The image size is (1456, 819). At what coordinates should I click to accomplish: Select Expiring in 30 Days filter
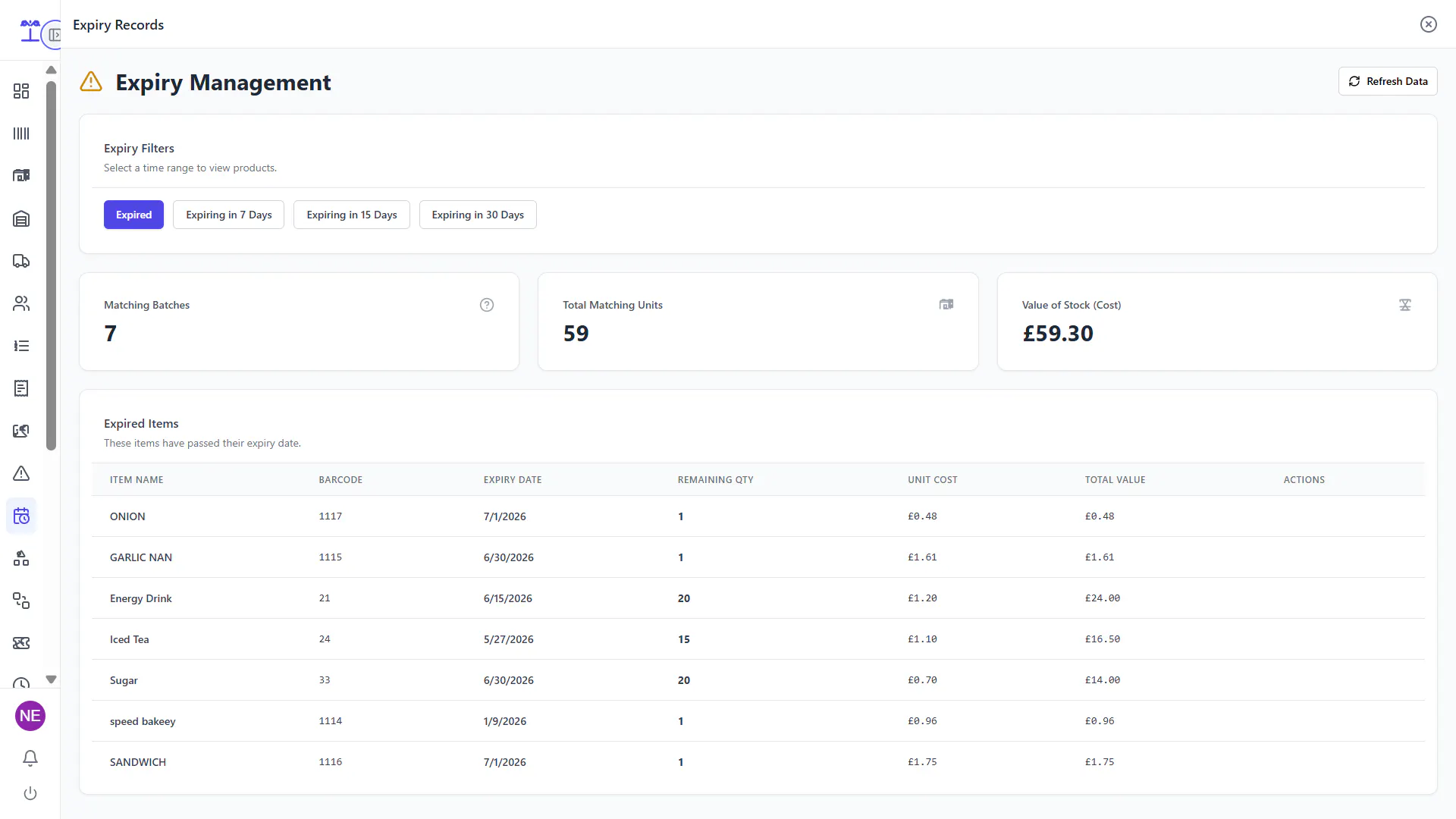pyautogui.click(x=478, y=215)
